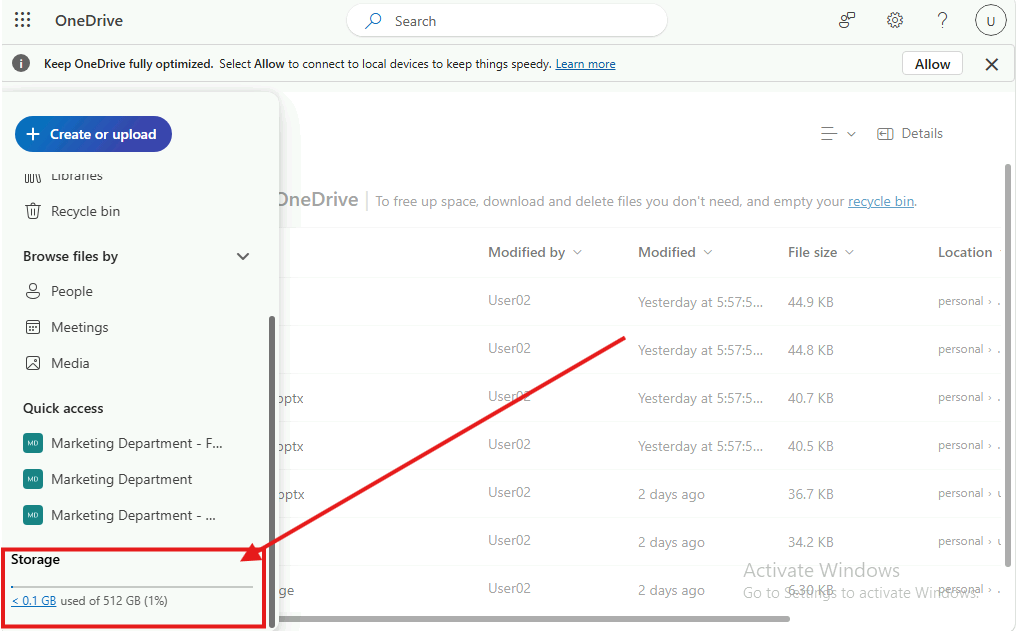Click User02 in the 44.9 KB row
Screen dimensions: 1016x631
[x=509, y=300]
